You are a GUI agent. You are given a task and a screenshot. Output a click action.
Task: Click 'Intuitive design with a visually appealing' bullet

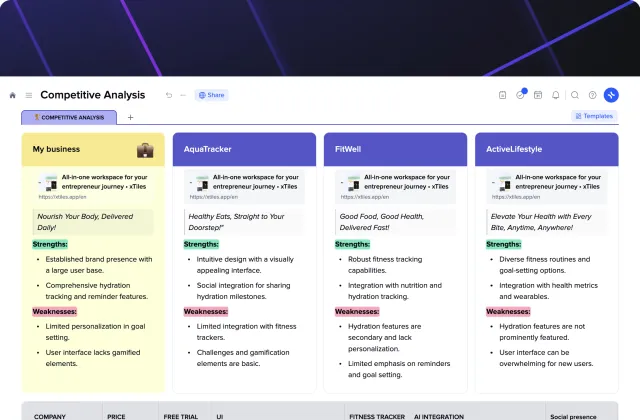[x=245, y=264]
